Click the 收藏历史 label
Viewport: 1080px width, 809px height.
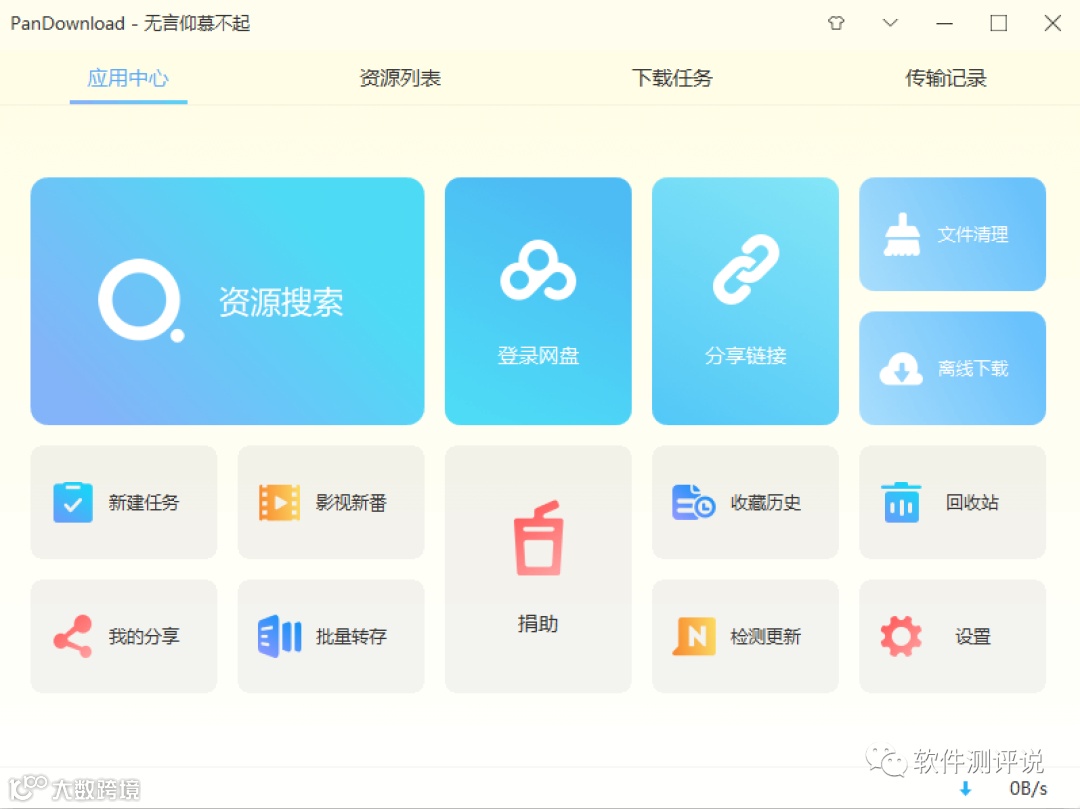click(766, 503)
